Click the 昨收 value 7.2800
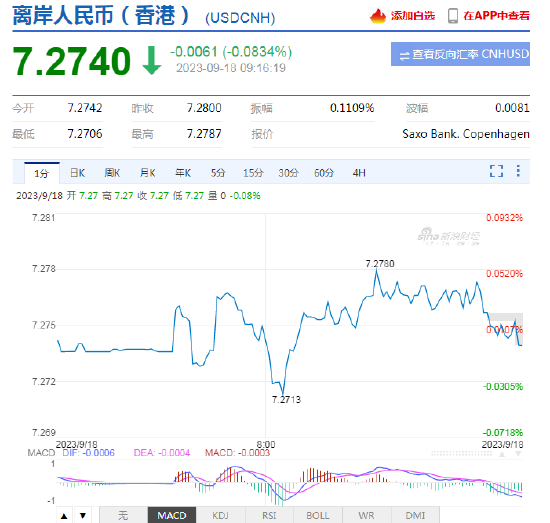Image resolution: width=550 pixels, height=523 pixels. [x=204, y=108]
